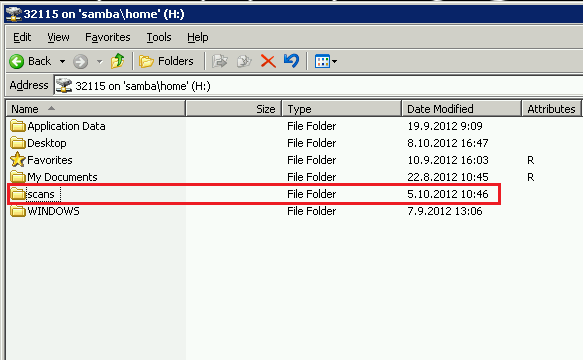Open the Back history dropdown arrow
583x360 pixels.
(62, 61)
